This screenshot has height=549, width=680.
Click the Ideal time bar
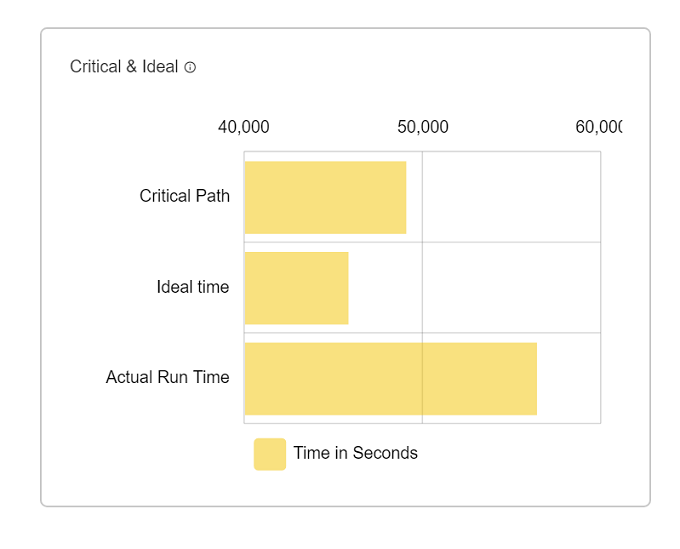pyautogui.click(x=297, y=288)
